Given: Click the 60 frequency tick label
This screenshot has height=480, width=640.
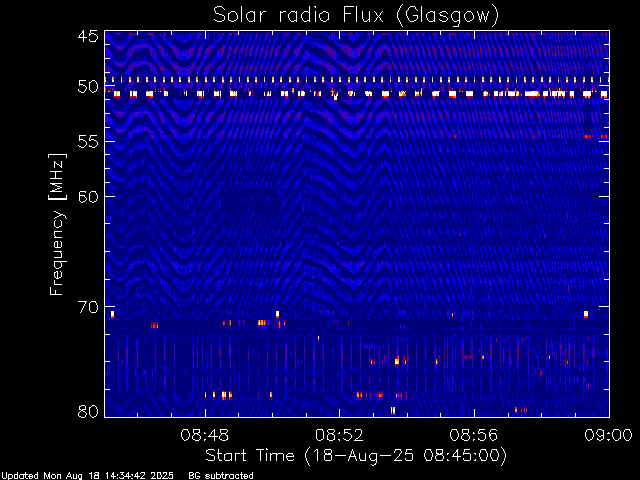Looking at the screenshot, I should [x=88, y=197].
